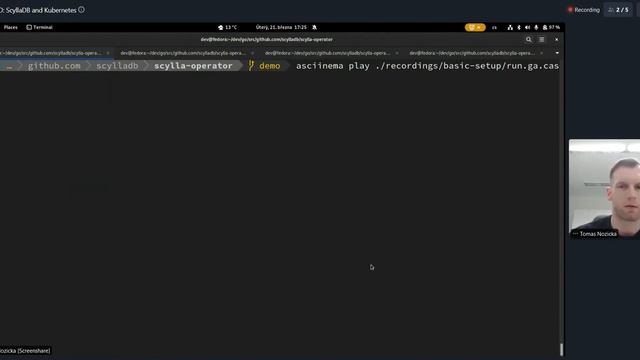The image size is (640, 360).
Task: Expand the terminal tab list arrow
Action: pos(557,53)
